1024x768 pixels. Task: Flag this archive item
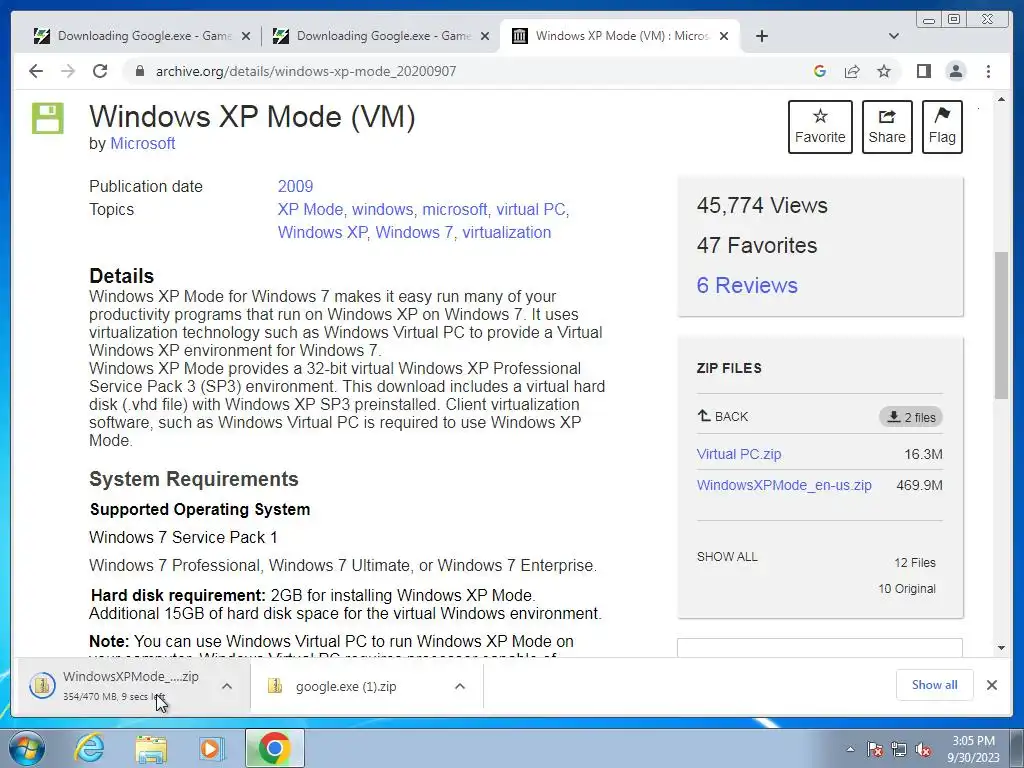coord(942,127)
